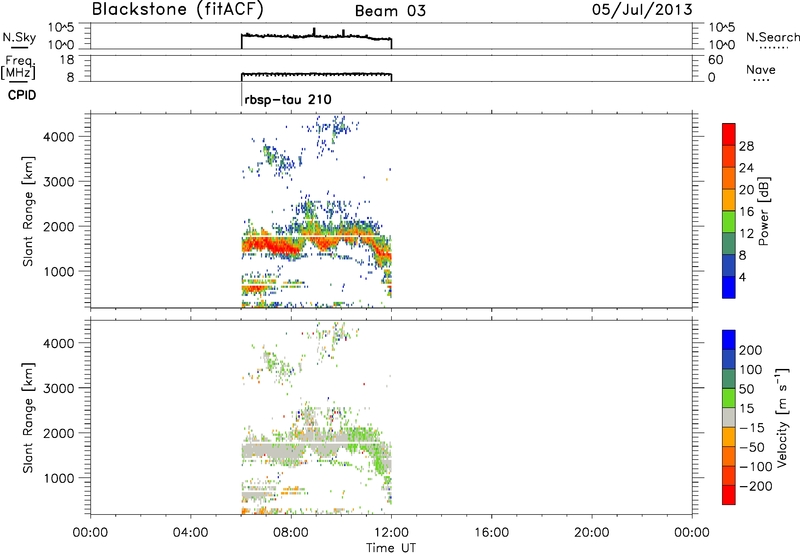Click the "18" frequency axis tick
Viewport: 800px width, 554px height.
[x=67, y=60]
